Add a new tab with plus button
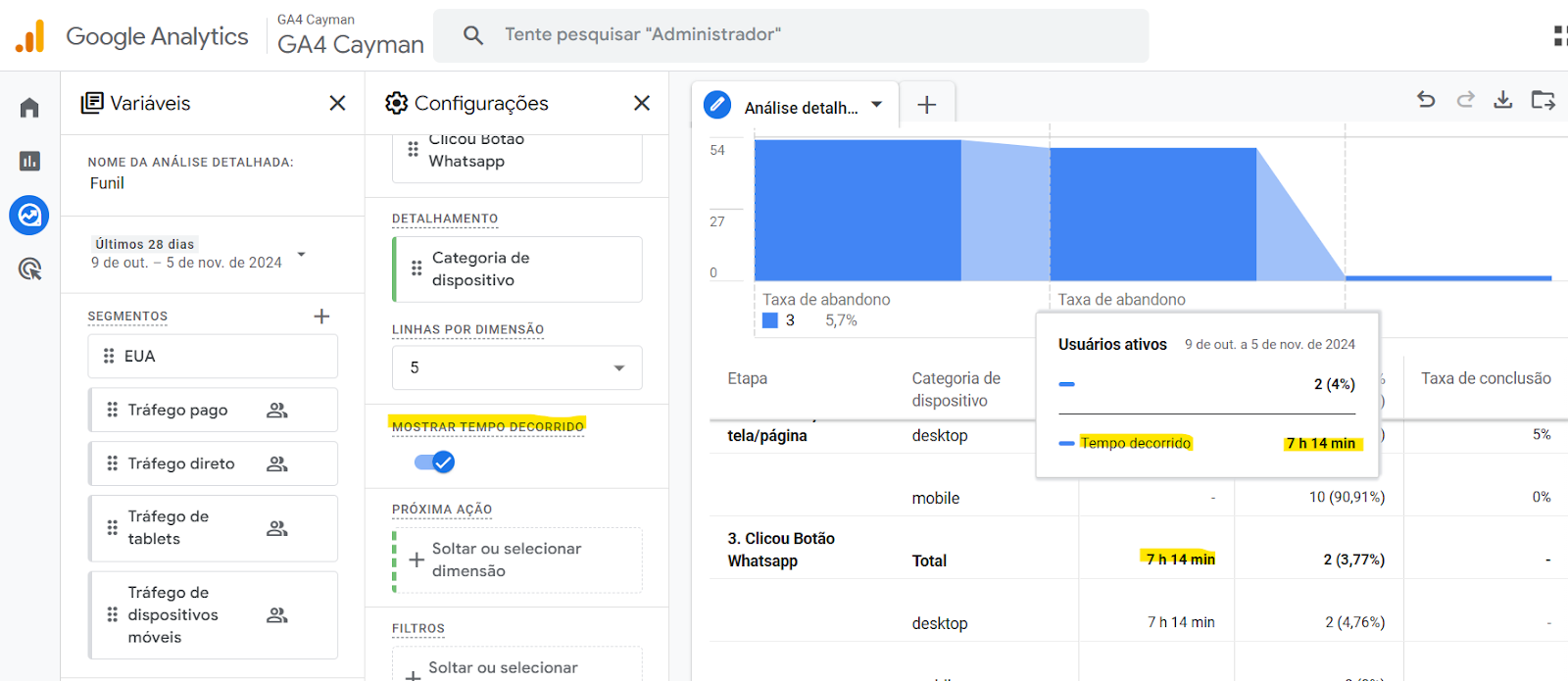Screen dimensions: 1568x681 click(926, 105)
